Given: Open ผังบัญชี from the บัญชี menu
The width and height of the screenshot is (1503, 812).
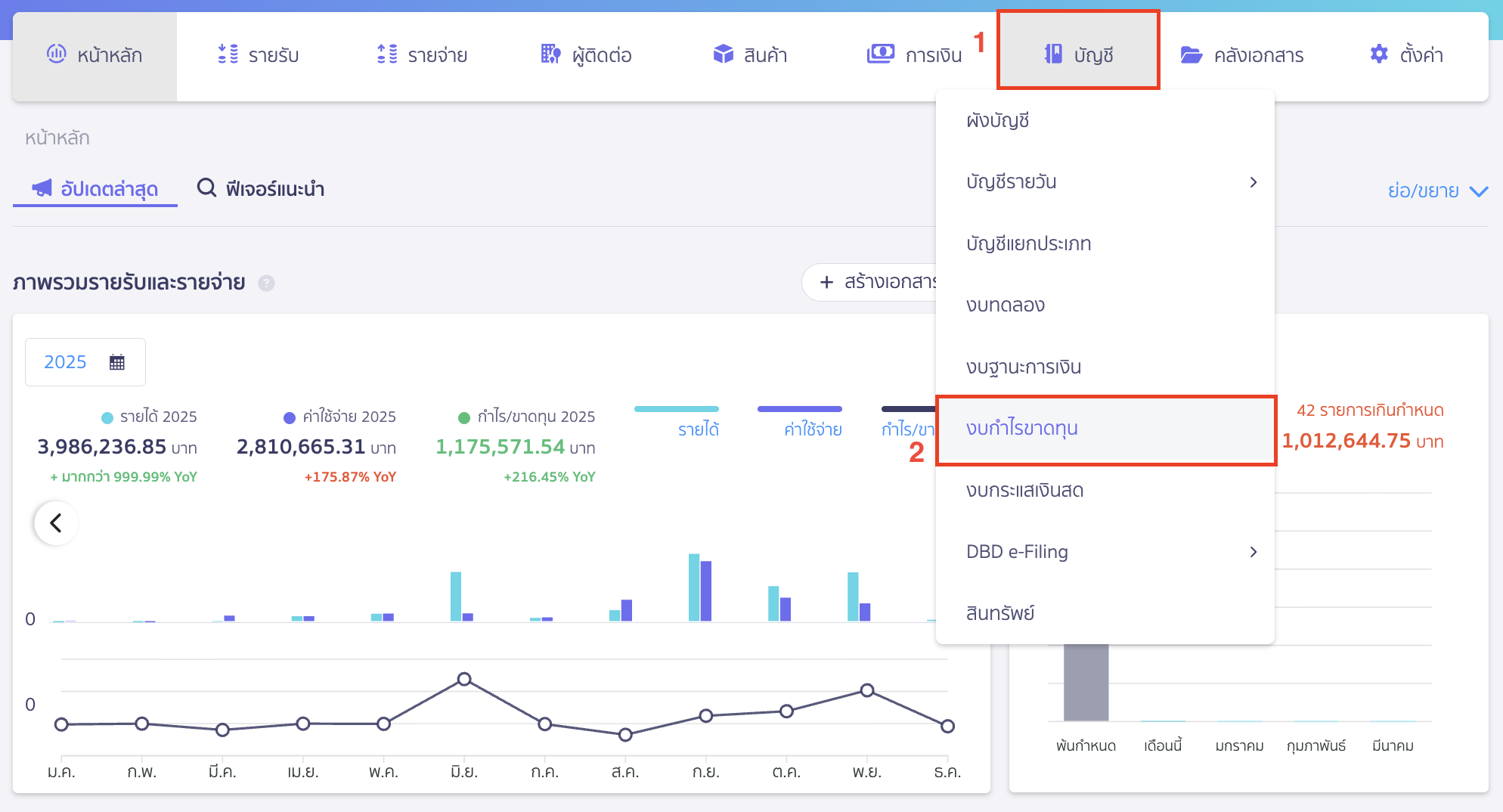Looking at the screenshot, I should point(998,119).
